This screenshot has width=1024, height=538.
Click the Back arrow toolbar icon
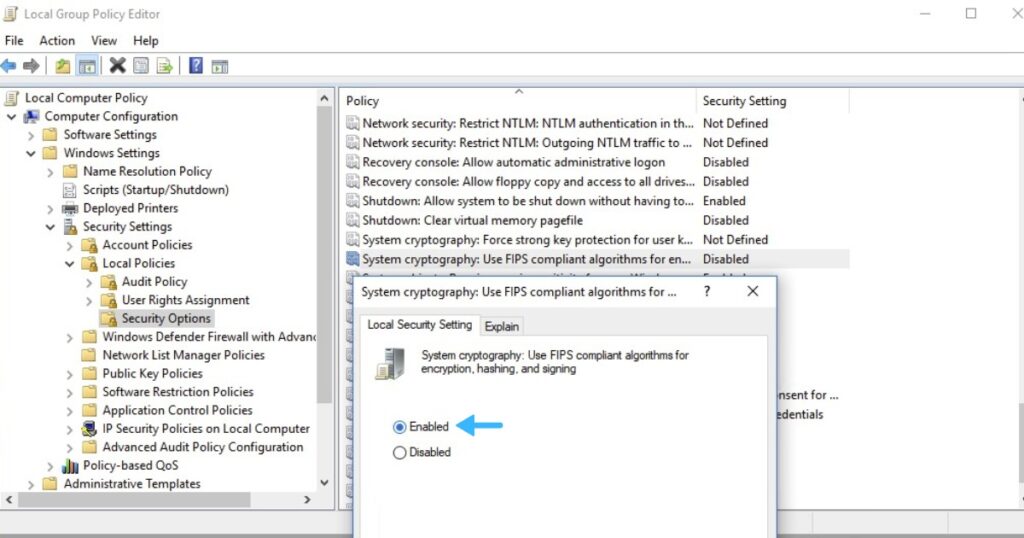[9, 66]
